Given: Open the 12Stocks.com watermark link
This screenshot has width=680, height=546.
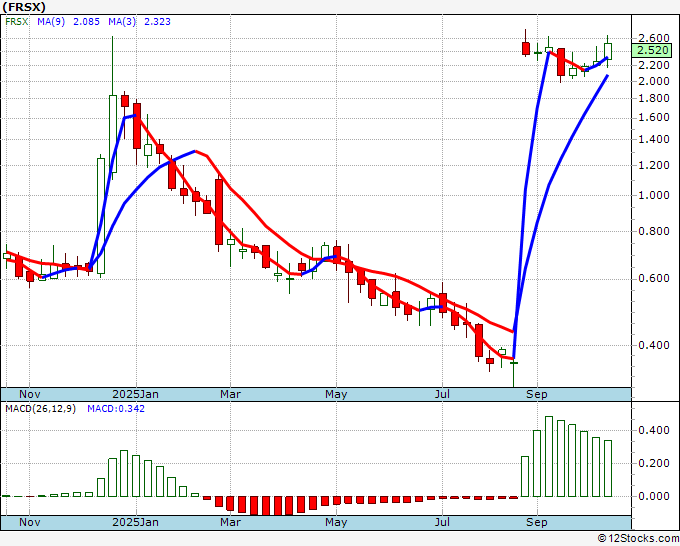Looking at the screenshot, I should click(637, 538).
